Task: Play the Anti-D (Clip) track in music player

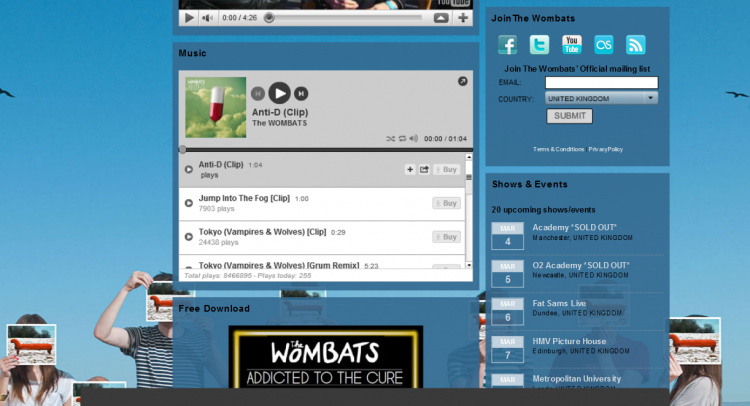Action: point(279,93)
